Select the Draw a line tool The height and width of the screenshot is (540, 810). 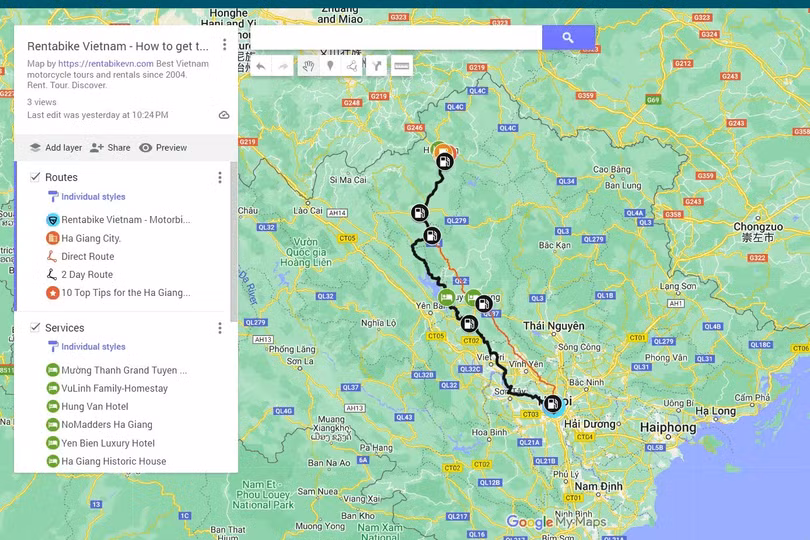click(x=353, y=66)
